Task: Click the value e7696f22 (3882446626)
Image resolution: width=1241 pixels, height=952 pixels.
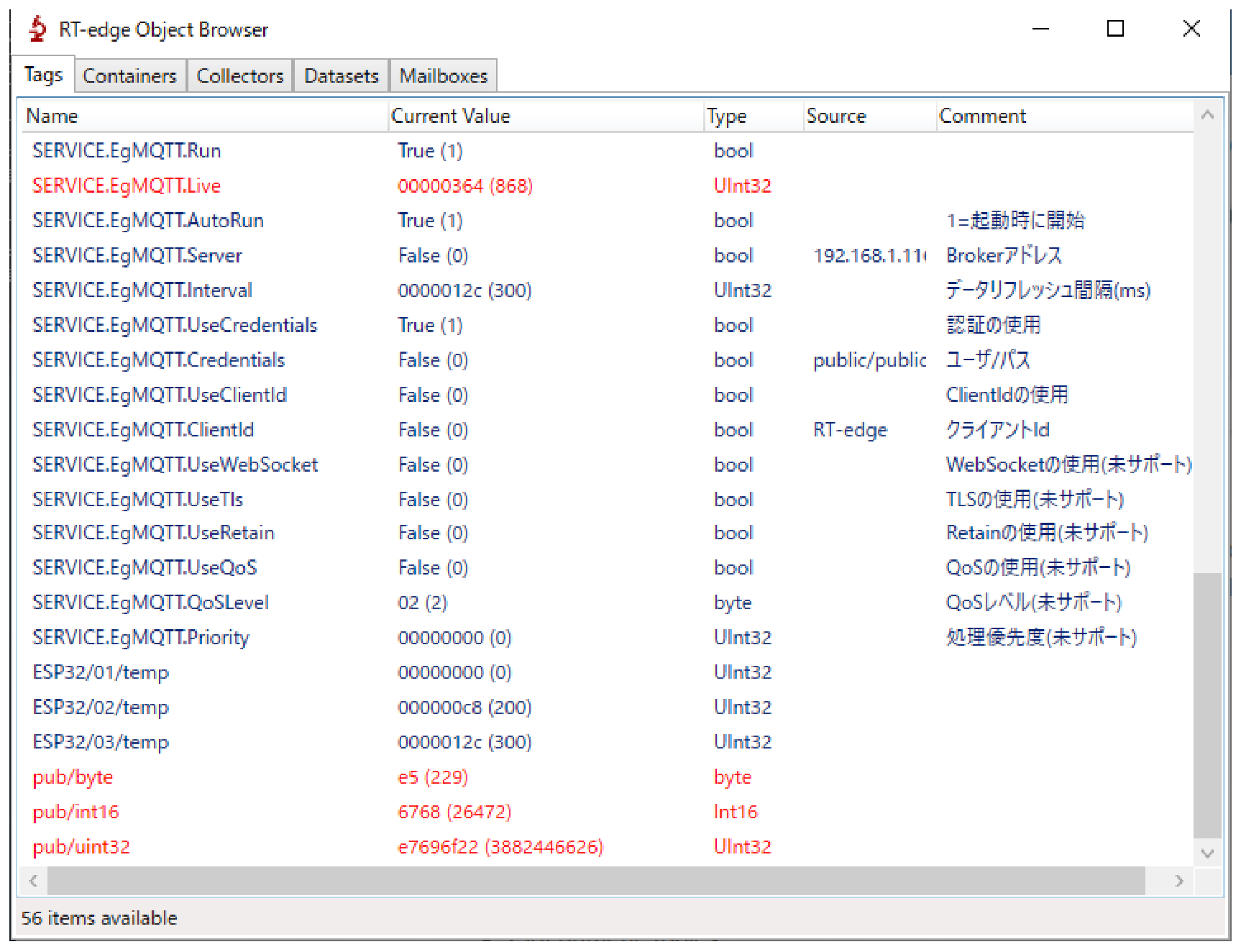Action: (x=500, y=846)
